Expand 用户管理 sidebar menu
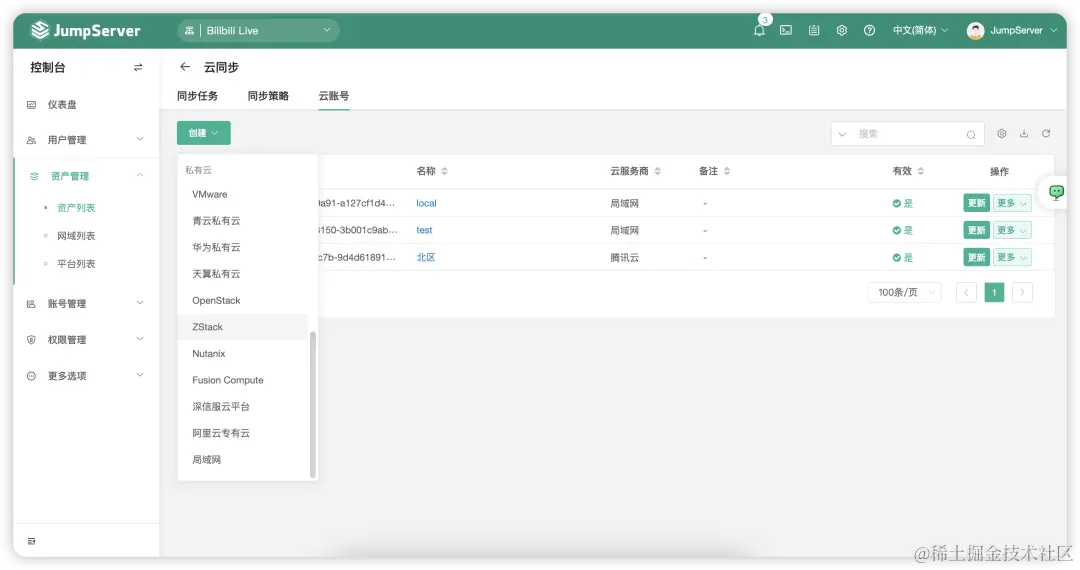Viewport: 1080px width, 570px height. 86,140
